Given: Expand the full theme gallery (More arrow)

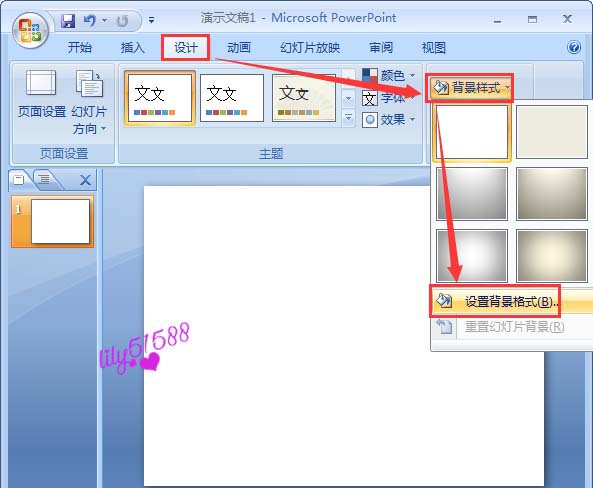Looking at the screenshot, I should pos(348,118).
